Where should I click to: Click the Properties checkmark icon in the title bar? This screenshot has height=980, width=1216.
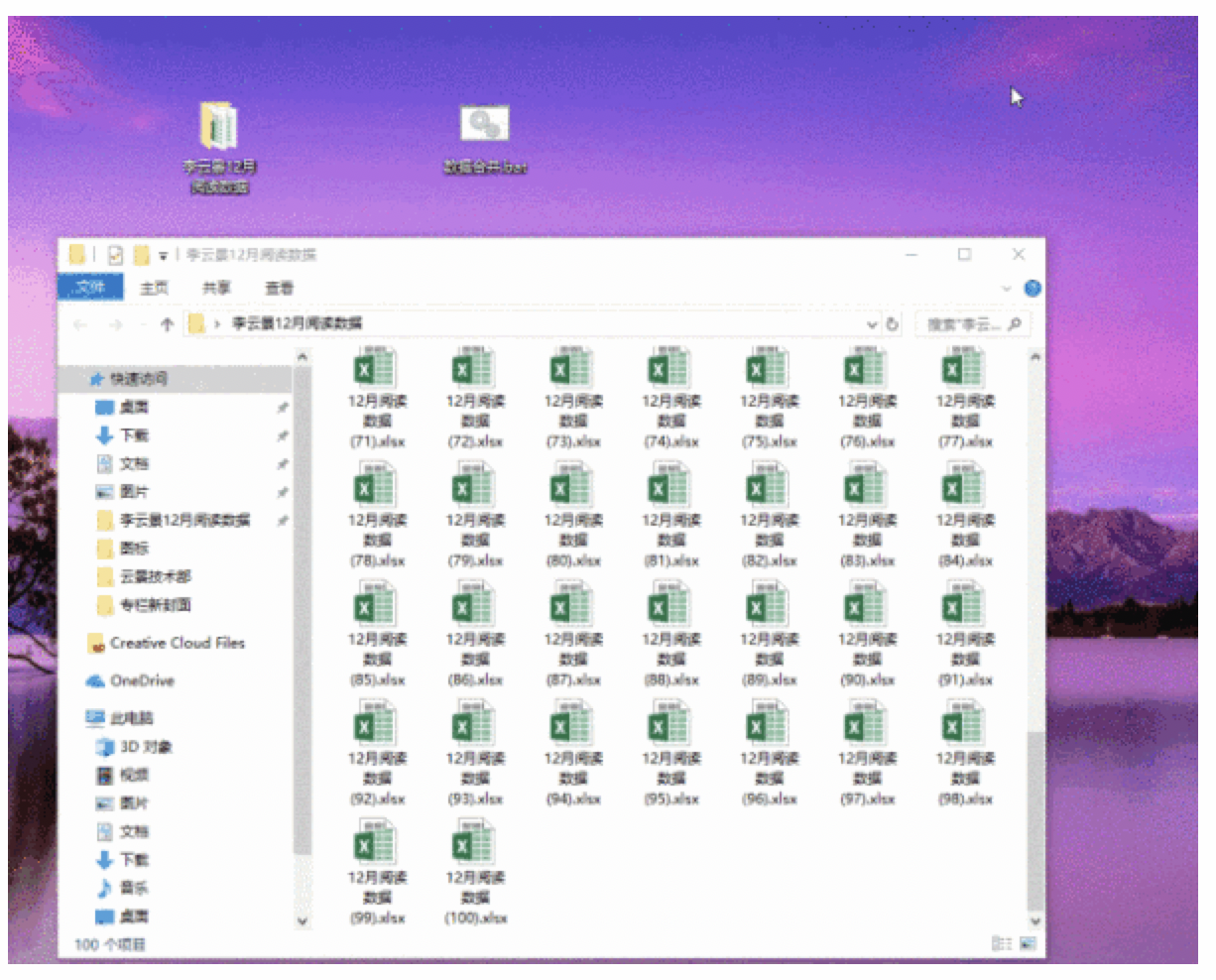click(x=114, y=255)
